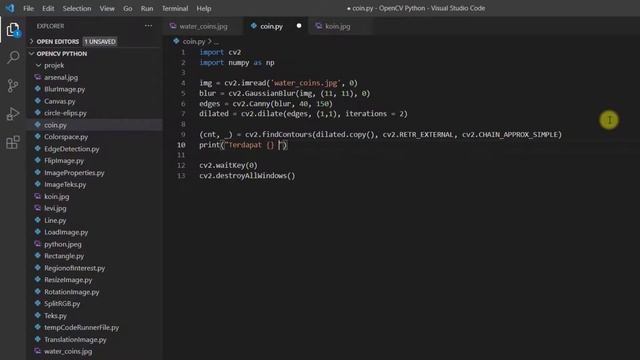Open the Help menu
Image resolution: width=640 pixels, height=360 pixels.
tap(204, 8)
